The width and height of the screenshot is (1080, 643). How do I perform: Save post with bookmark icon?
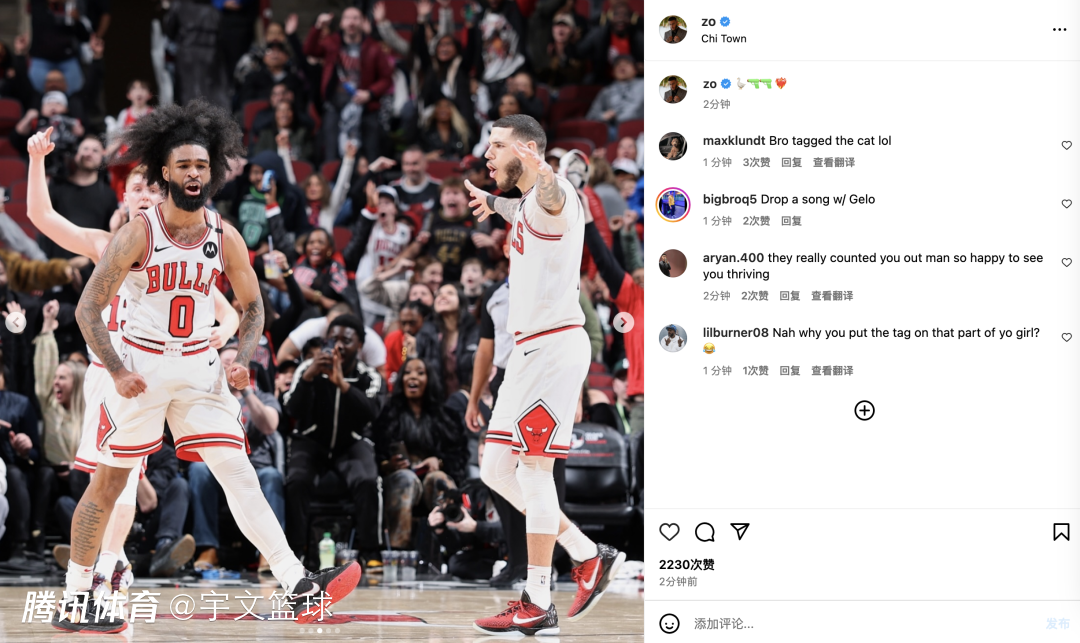point(1061,531)
